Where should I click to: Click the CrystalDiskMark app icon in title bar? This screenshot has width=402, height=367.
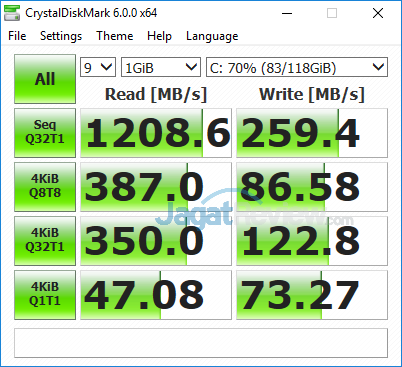pyautogui.click(x=12, y=13)
